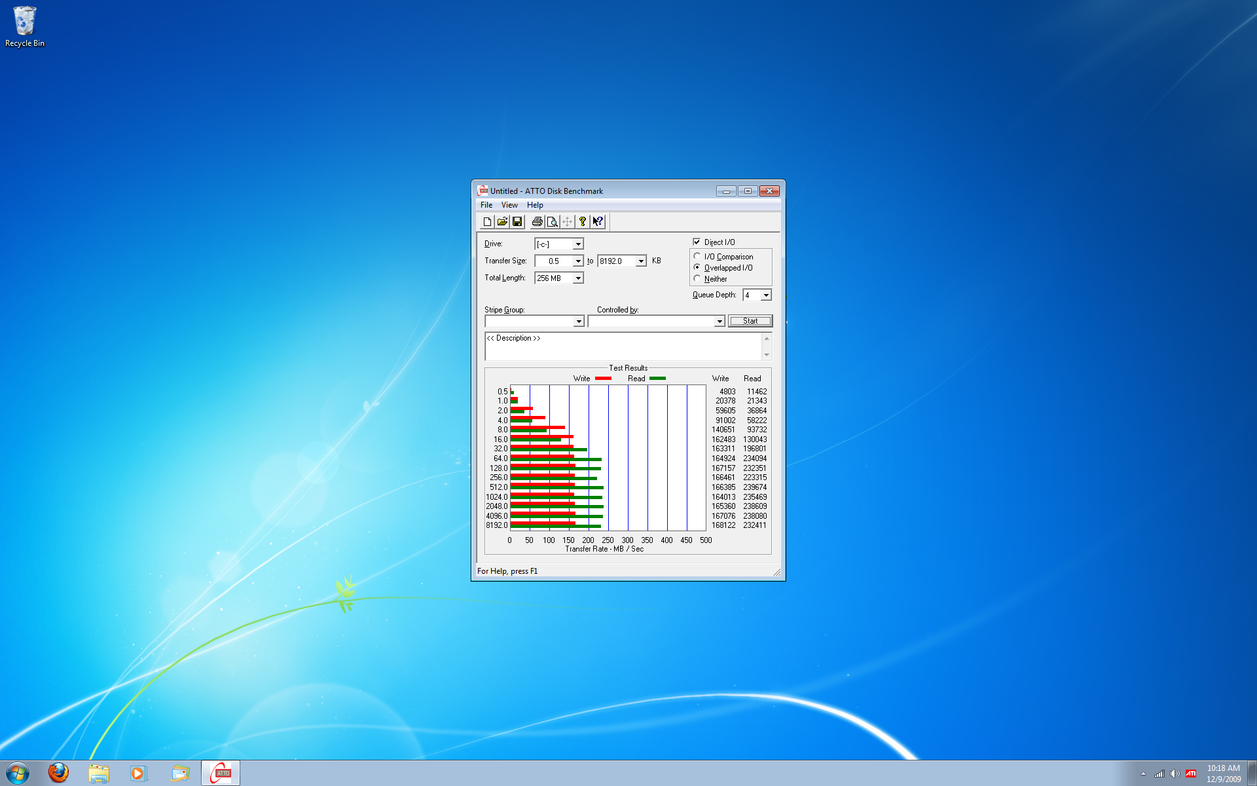
Task: Click the green Read legend swatch
Action: [657, 379]
